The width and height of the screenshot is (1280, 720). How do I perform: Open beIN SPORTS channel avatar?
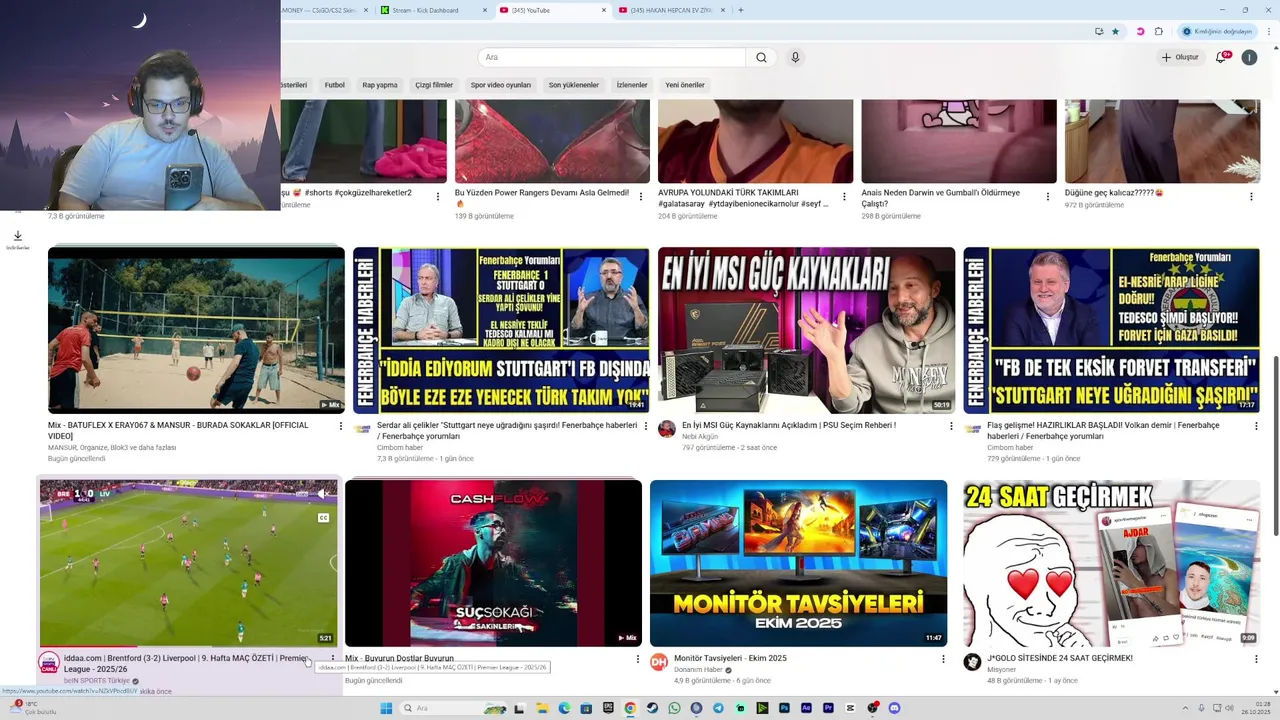point(49,662)
